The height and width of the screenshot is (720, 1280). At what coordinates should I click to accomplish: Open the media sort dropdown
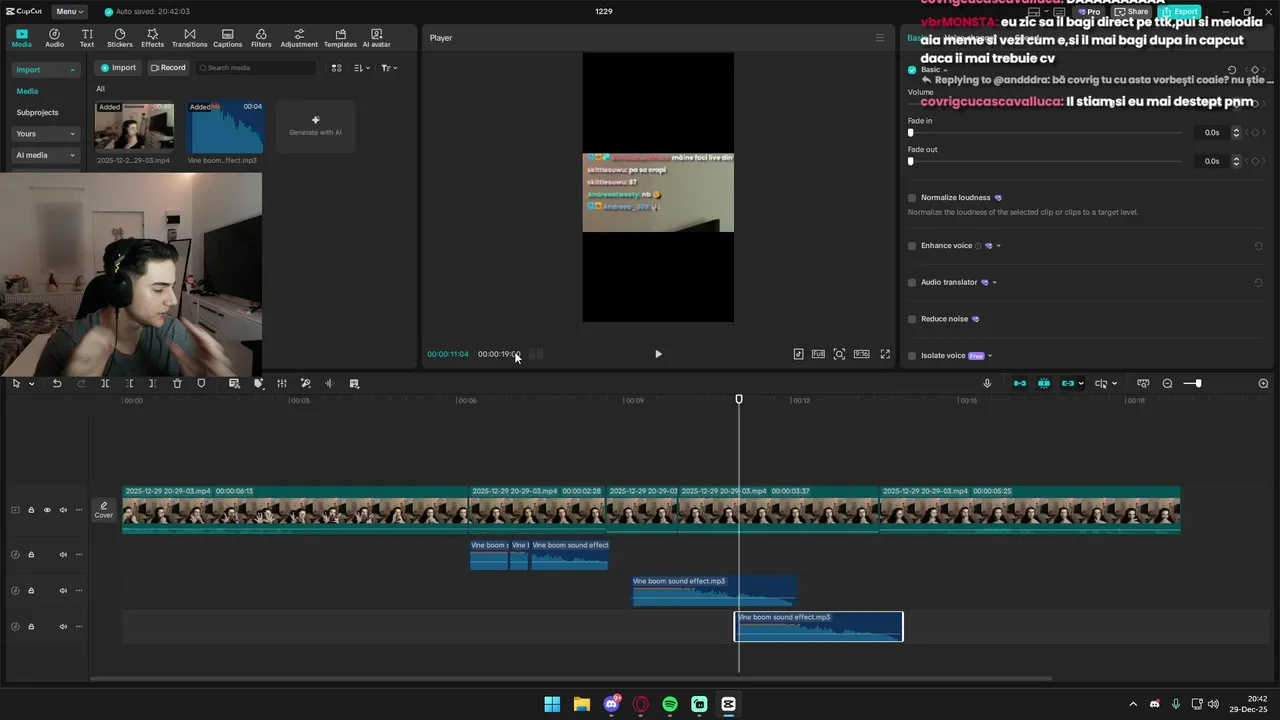pyautogui.click(x=362, y=68)
